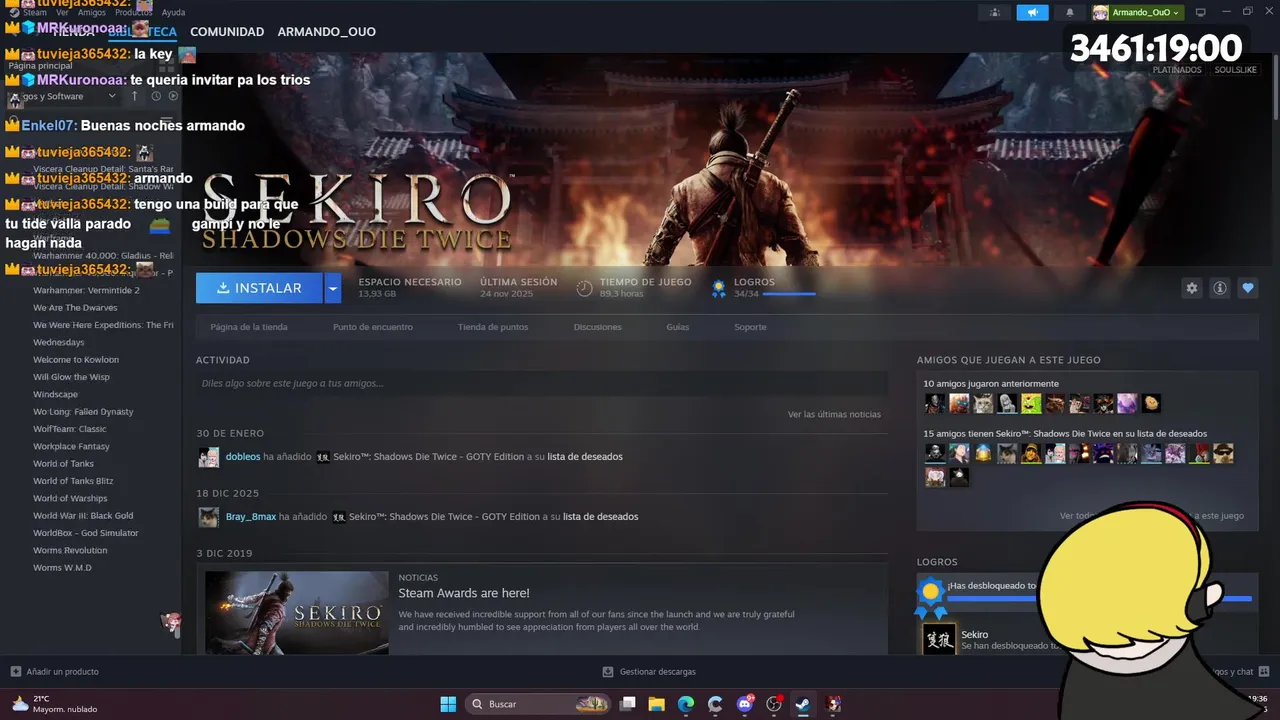The height and width of the screenshot is (720, 1280).
Task: Open the COMUNIDAD tab
Action: 227,32
